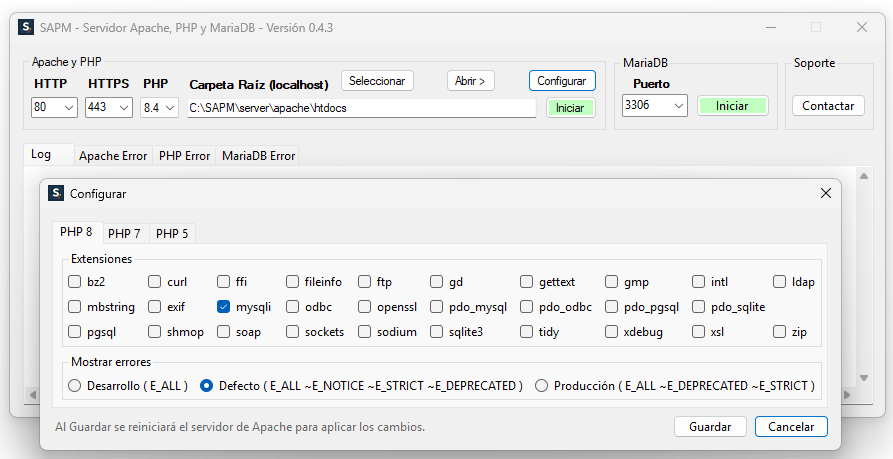Click the SAPM app icon in main title bar

click(27, 27)
